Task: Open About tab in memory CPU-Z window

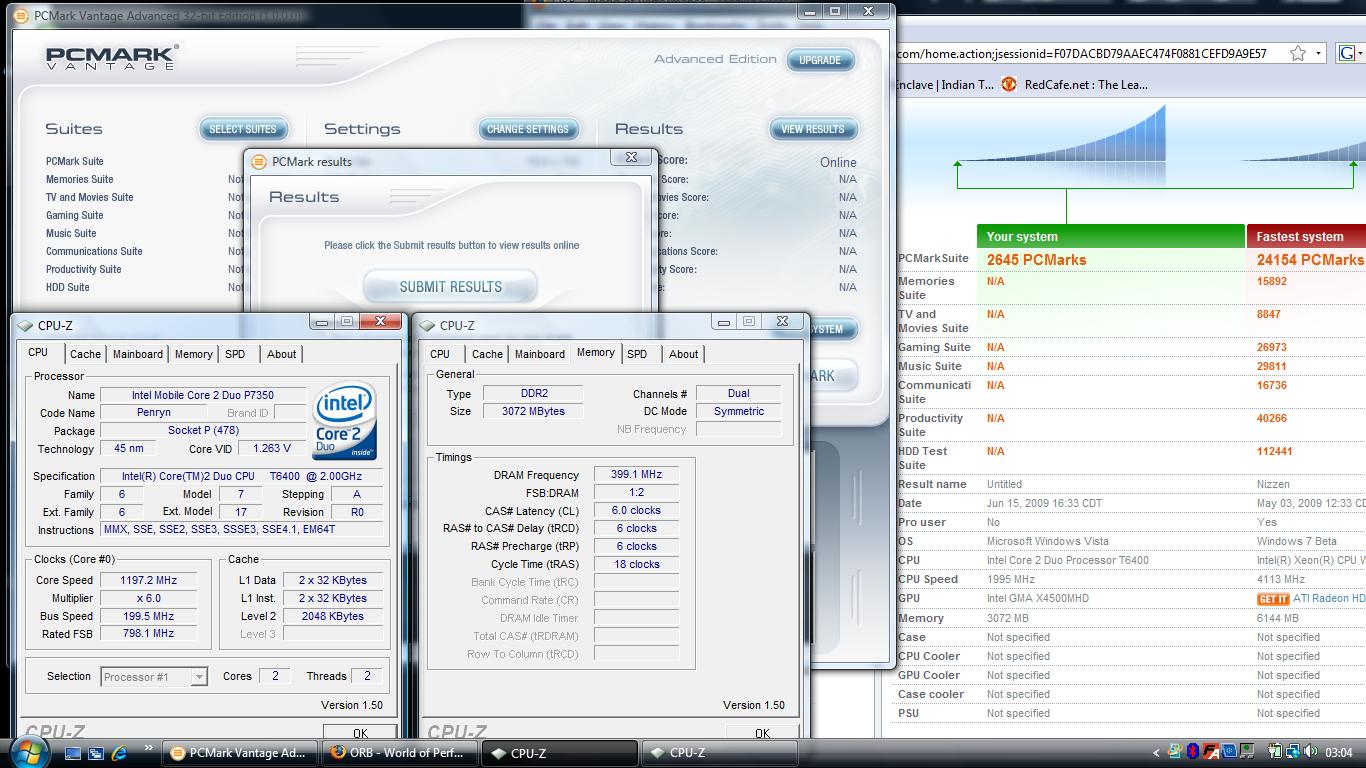Action: [x=683, y=354]
